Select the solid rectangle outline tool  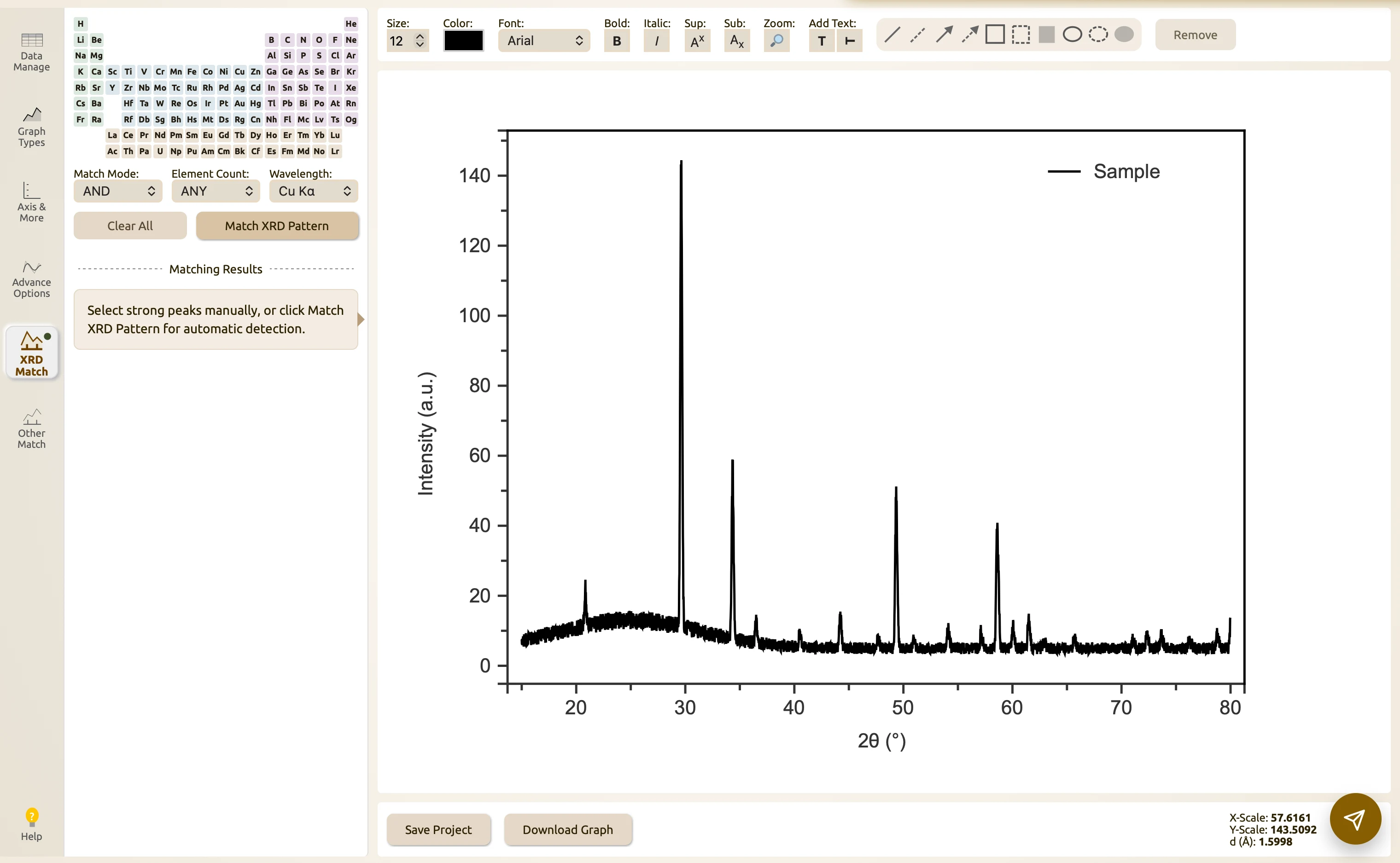[x=995, y=35]
